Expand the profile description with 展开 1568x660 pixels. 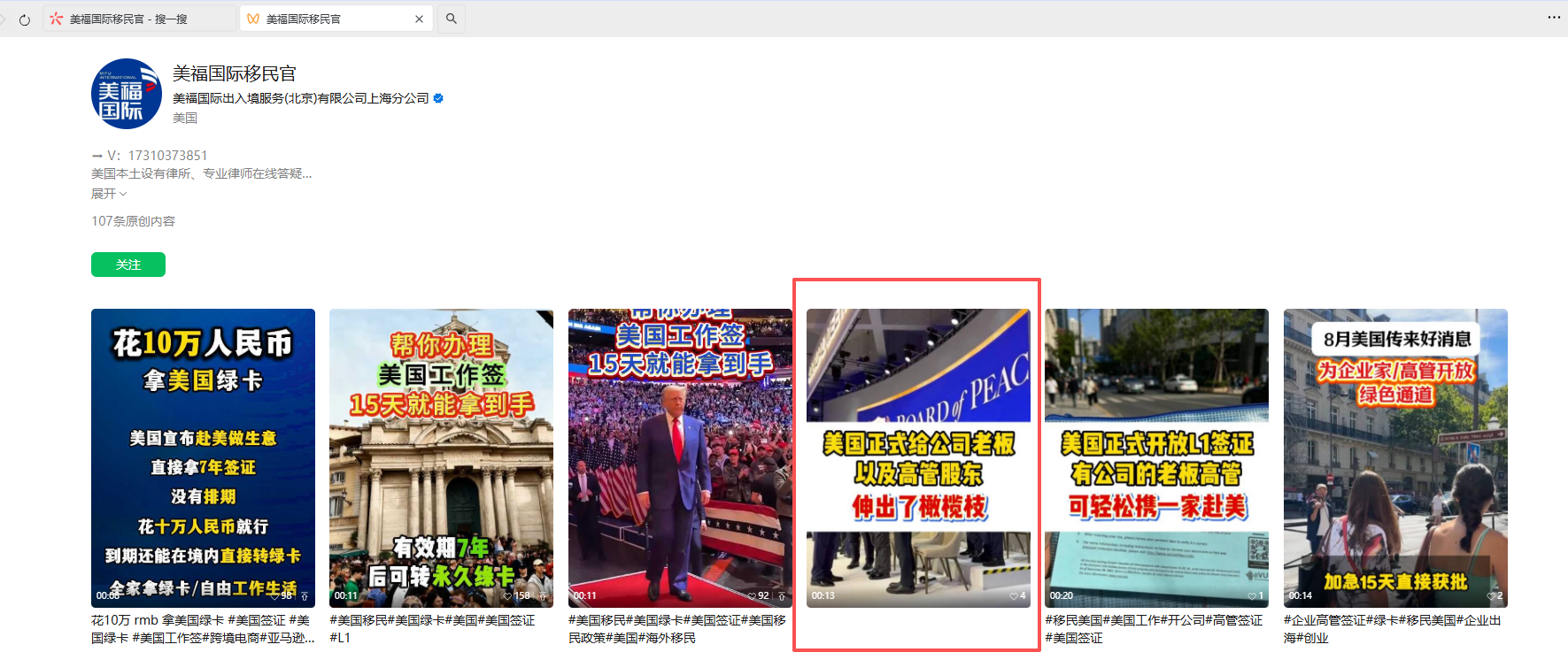[109, 194]
